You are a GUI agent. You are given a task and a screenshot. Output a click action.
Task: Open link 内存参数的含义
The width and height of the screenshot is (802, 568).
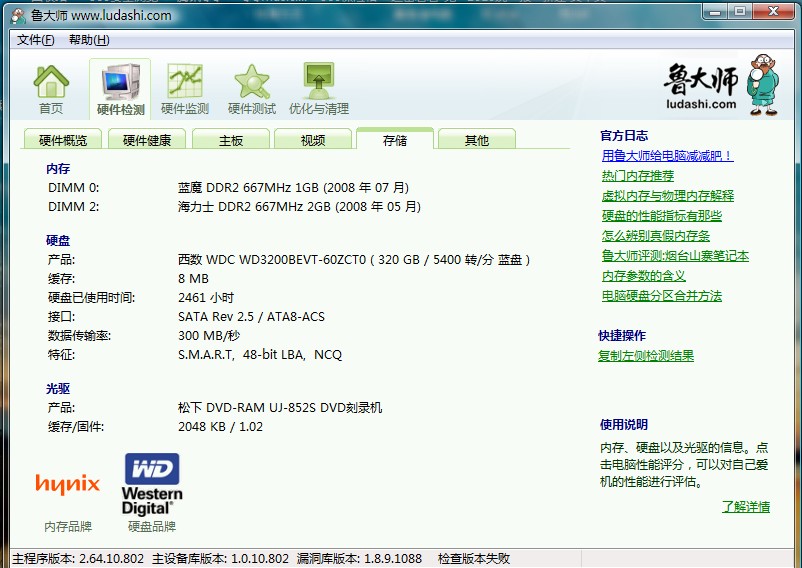[x=643, y=276]
